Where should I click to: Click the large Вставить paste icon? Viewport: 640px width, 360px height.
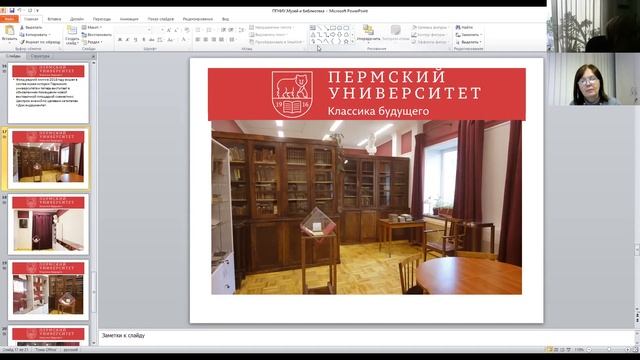click(9, 31)
